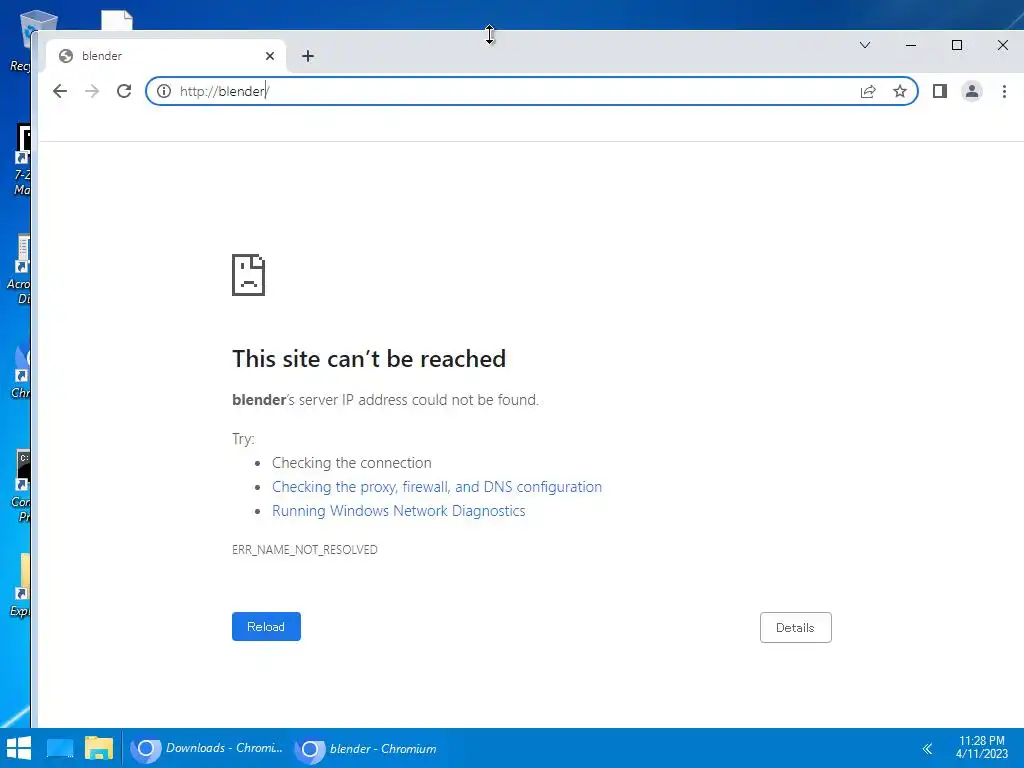1024x768 pixels.
Task: Open Running Windows Network Diagnostics link
Action: point(398,511)
